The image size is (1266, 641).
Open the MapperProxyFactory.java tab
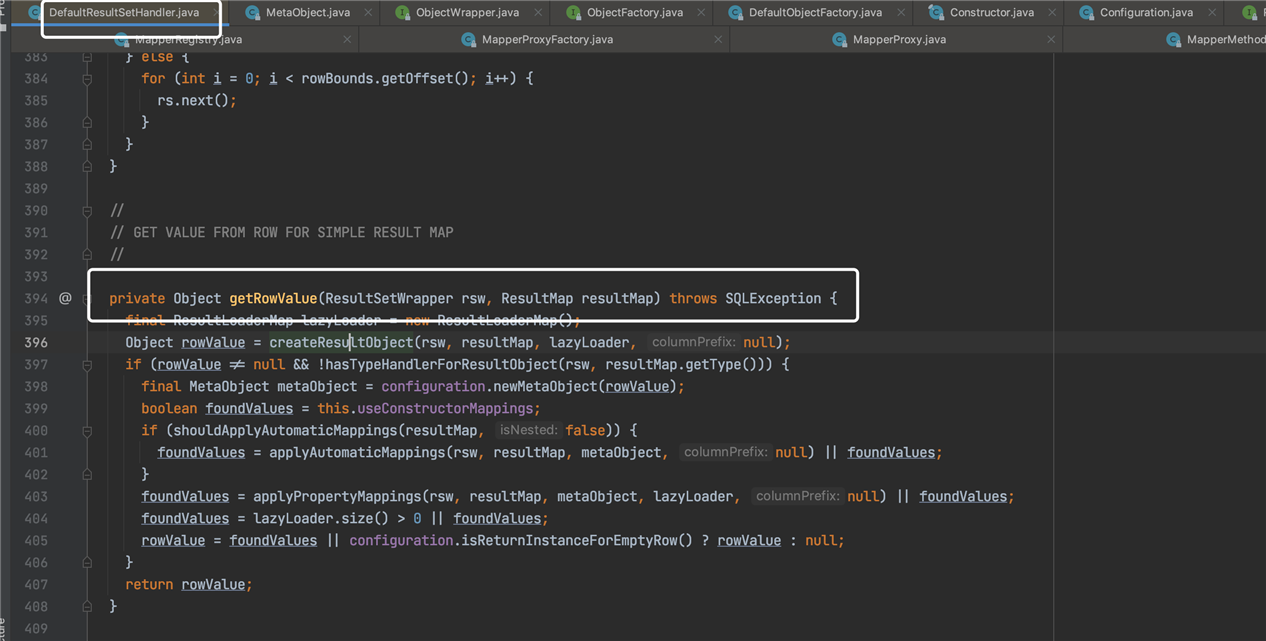tap(547, 39)
